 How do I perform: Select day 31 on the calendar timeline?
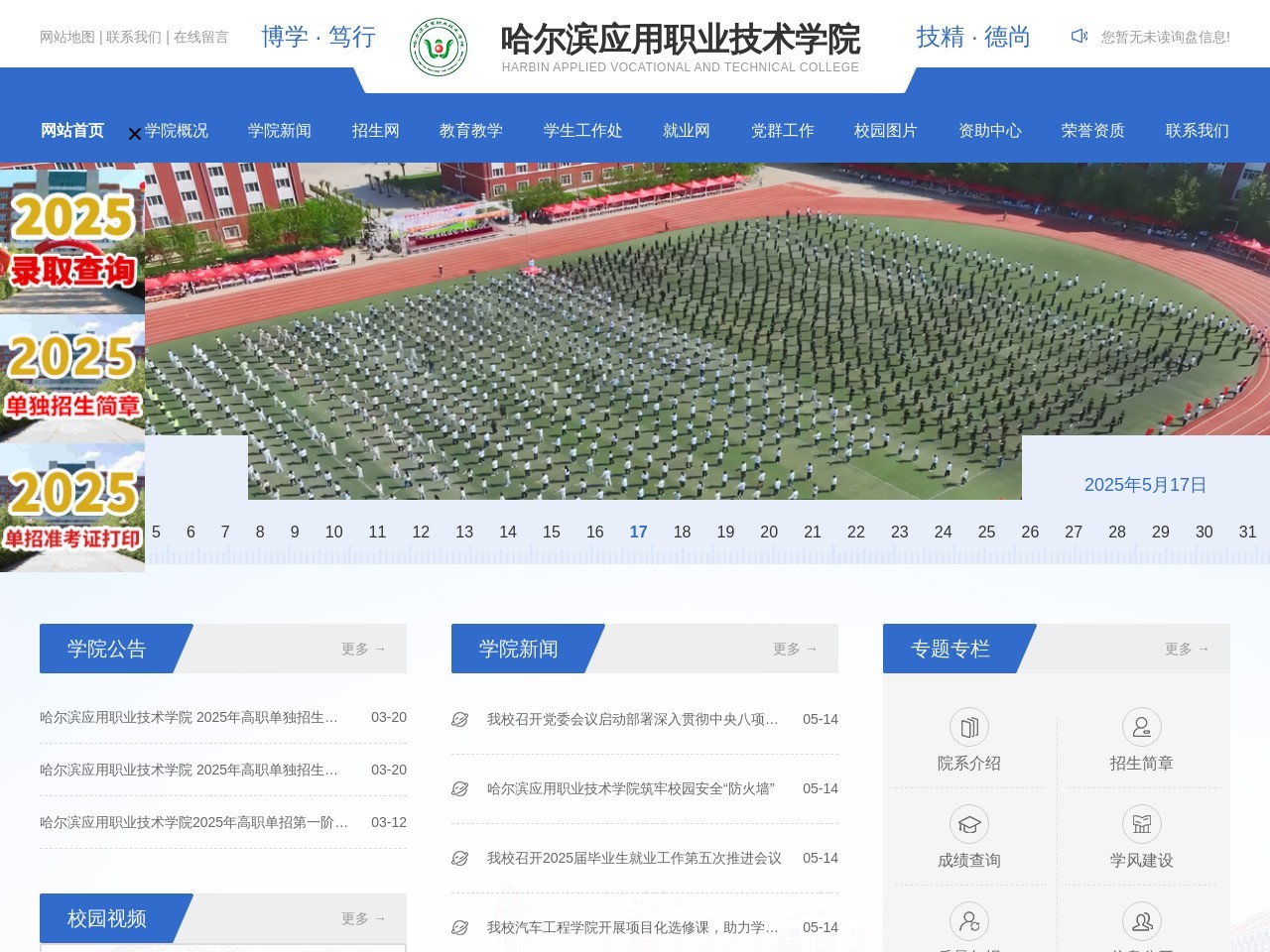click(x=1247, y=532)
